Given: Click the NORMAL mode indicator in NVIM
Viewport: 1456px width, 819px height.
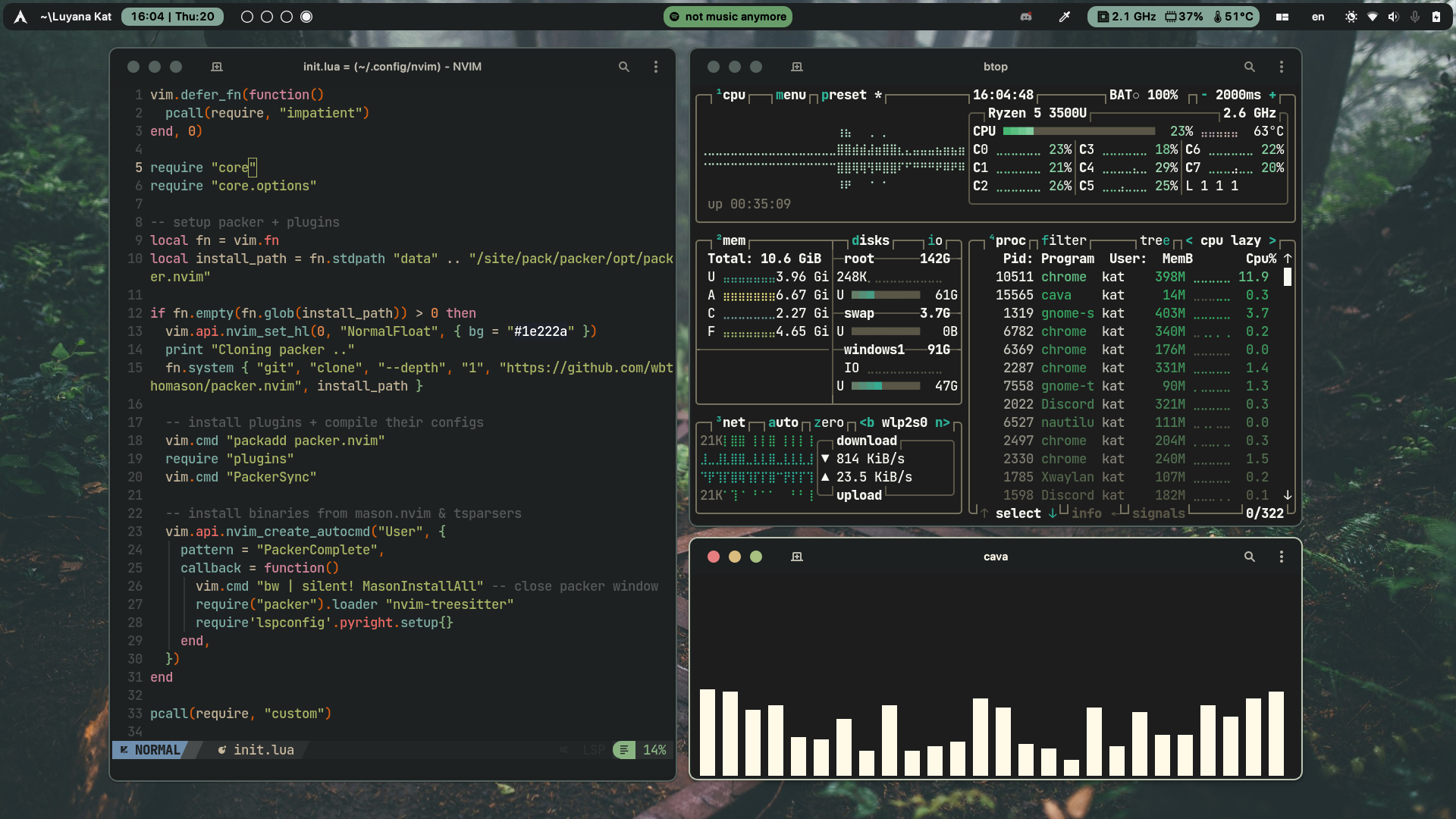Looking at the screenshot, I should pyautogui.click(x=150, y=750).
